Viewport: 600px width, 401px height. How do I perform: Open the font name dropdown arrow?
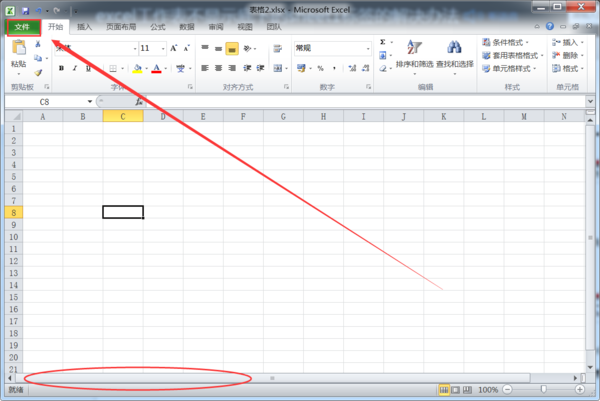(135, 49)
